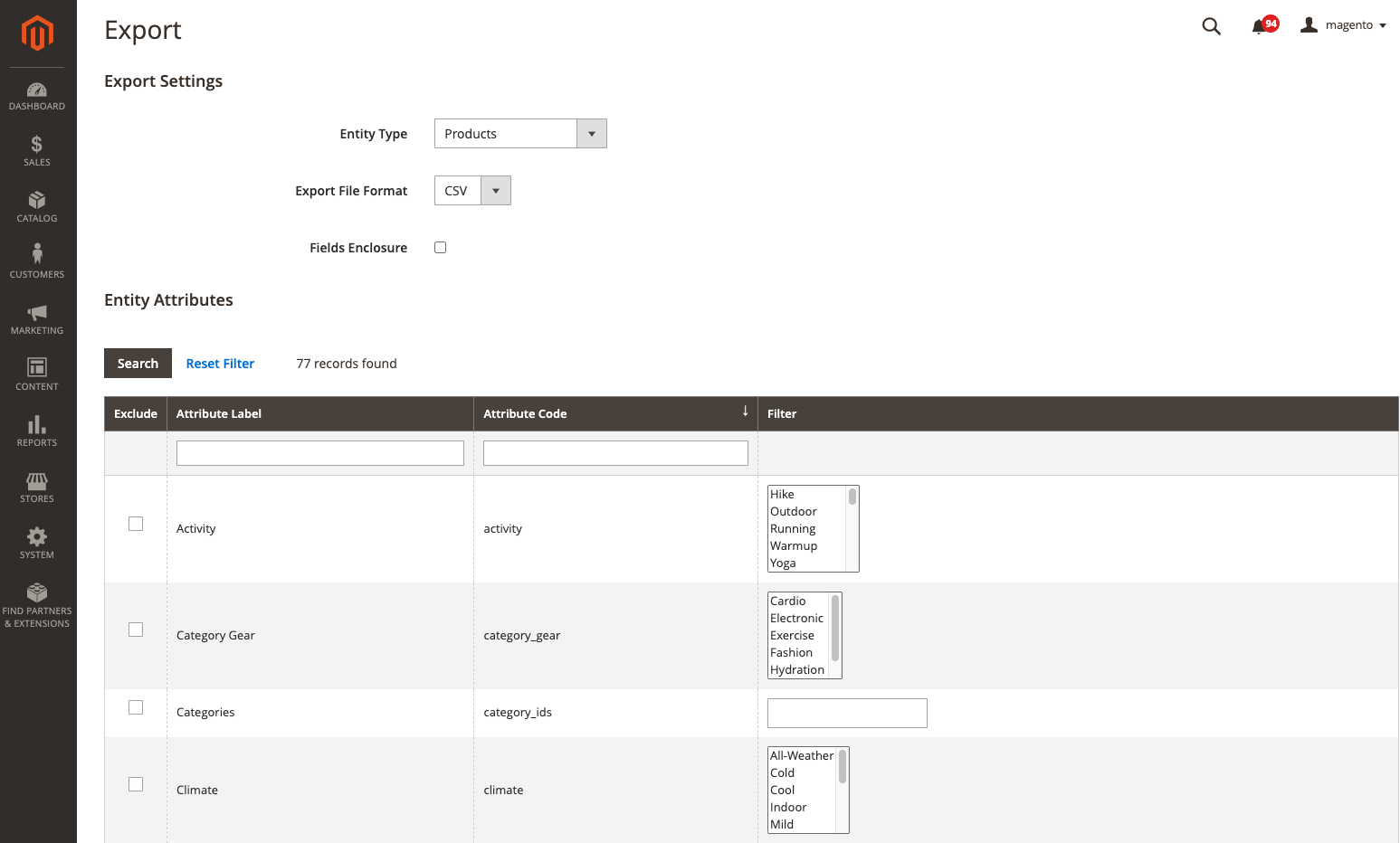1400x843 pixels.
Task: Expand the magento account menu
Action: pyautogui.click(x=1344, y=25)
